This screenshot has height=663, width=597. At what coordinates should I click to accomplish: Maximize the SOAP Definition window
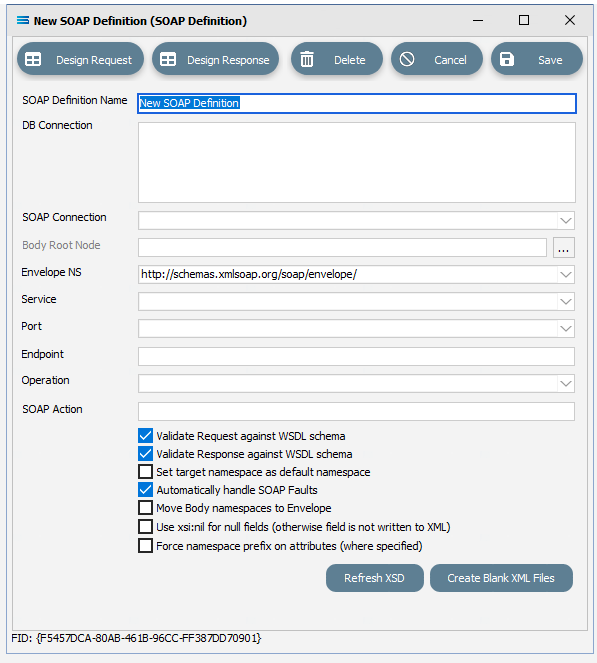(524, 20)
